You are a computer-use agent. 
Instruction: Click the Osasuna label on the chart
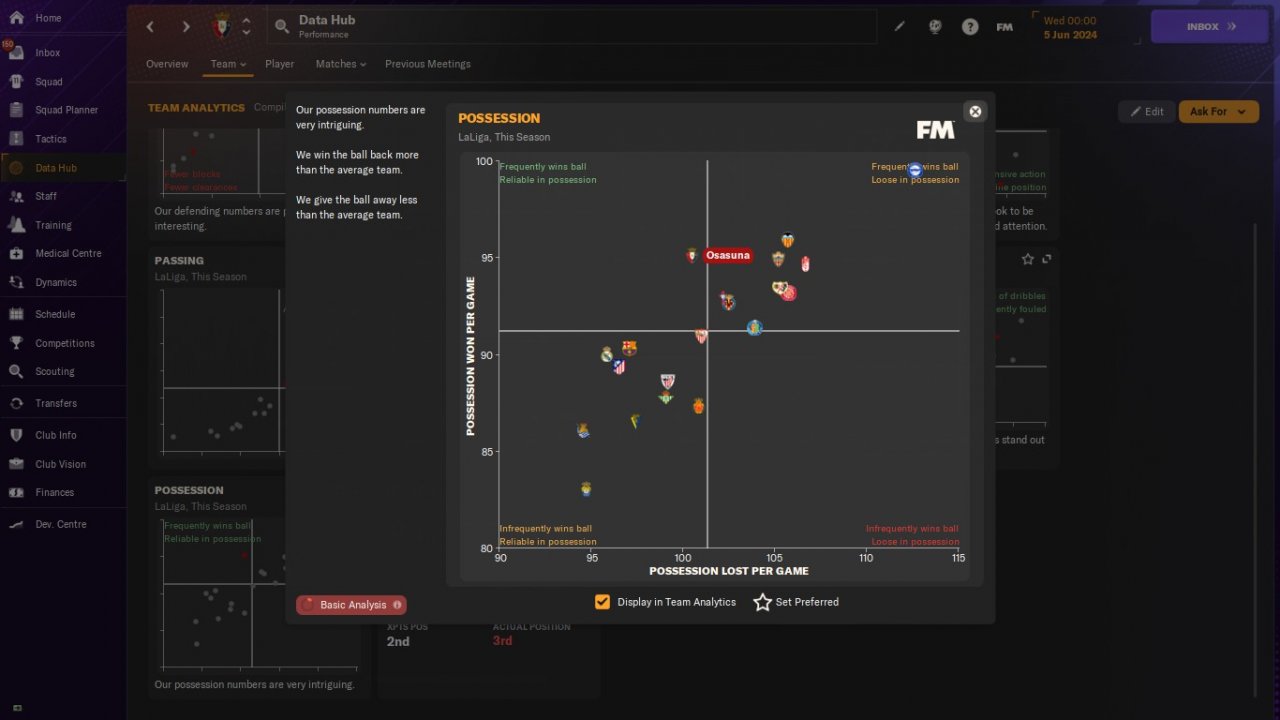[x=728, y=256]
